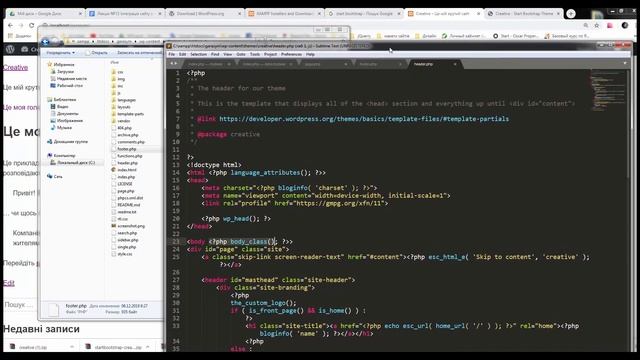This screenshot has width=640, height=360.
Task: Close the header.php tab in Sublime Text
Action: tap(455, 64)
